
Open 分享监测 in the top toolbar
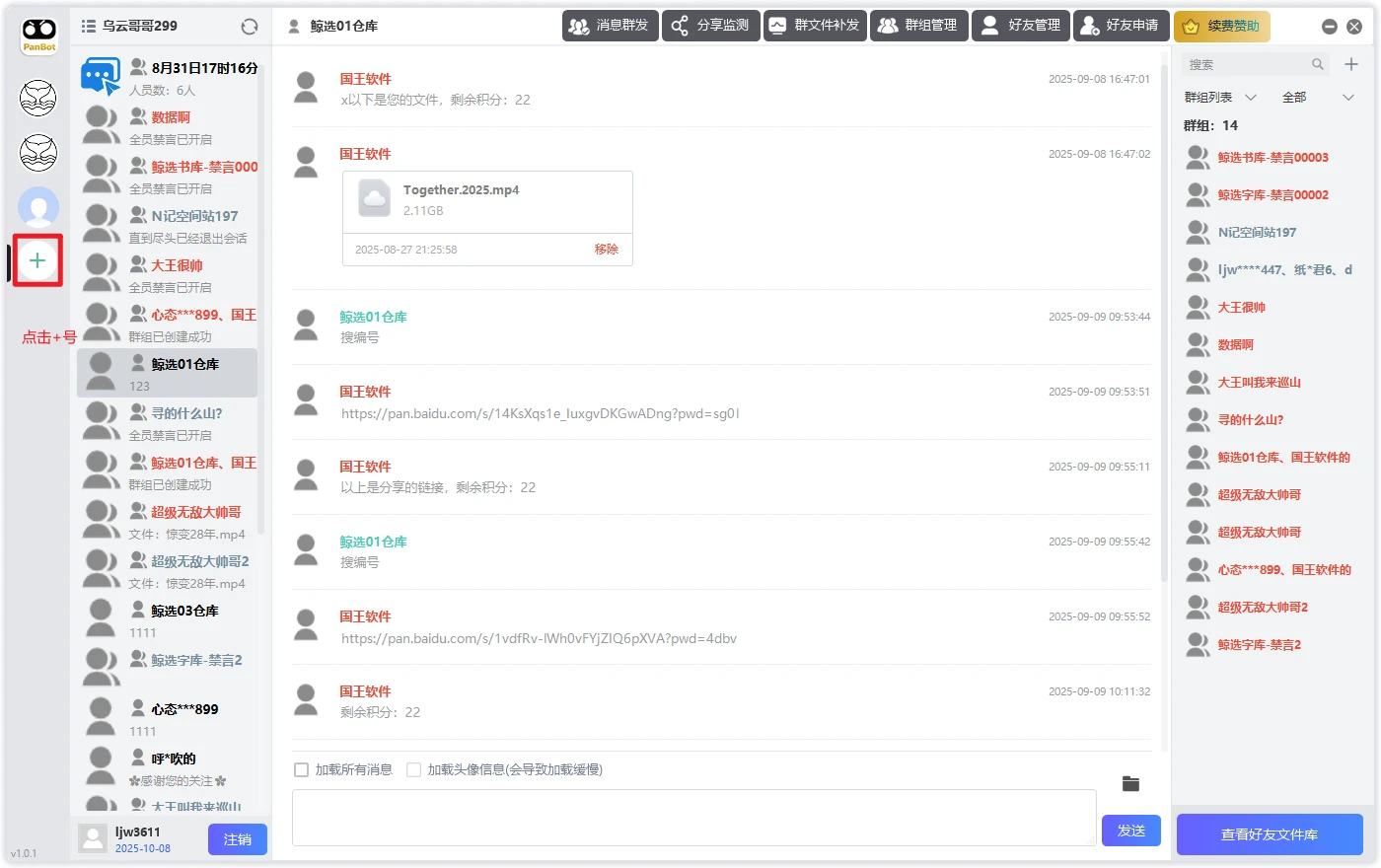tap(710, 26)
